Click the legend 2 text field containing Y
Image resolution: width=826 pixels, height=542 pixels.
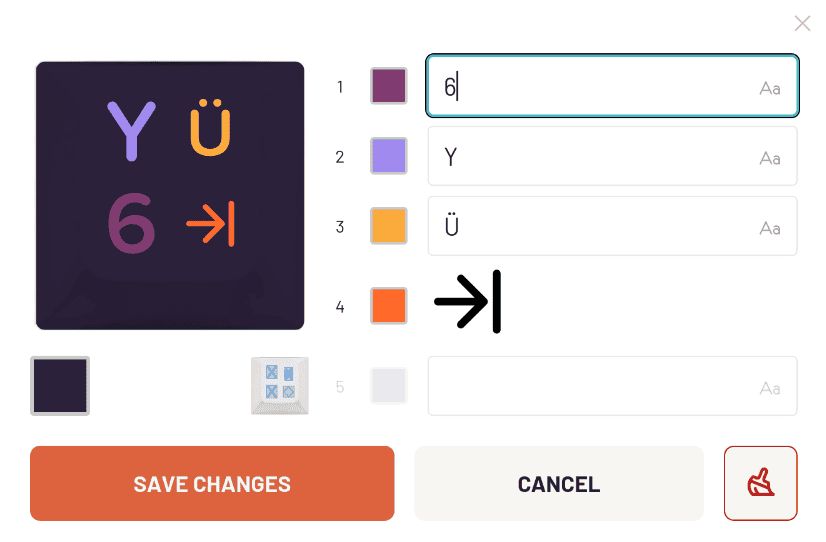click(x=590, y=156)
